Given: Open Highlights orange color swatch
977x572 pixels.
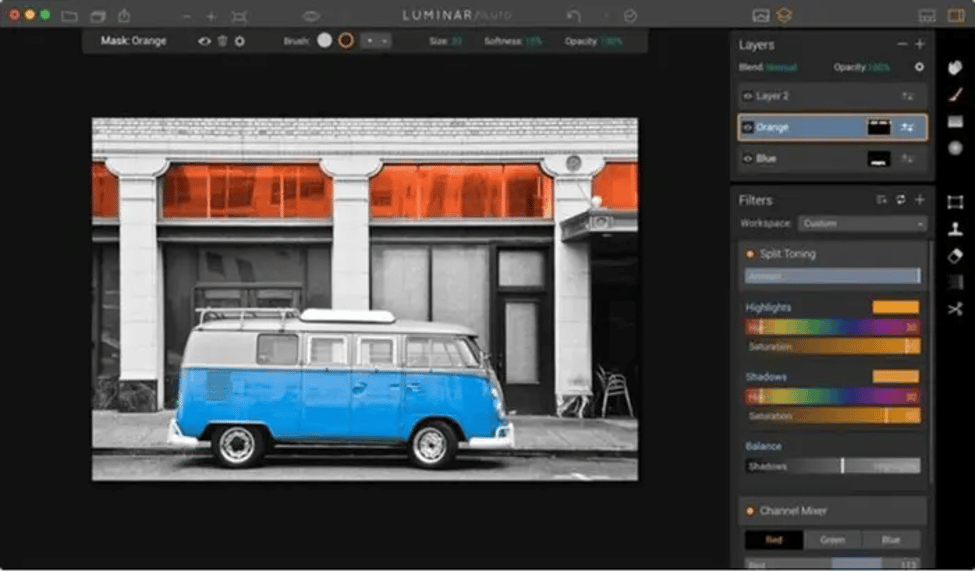Looking at the screenshot, I should coord(896,307).
